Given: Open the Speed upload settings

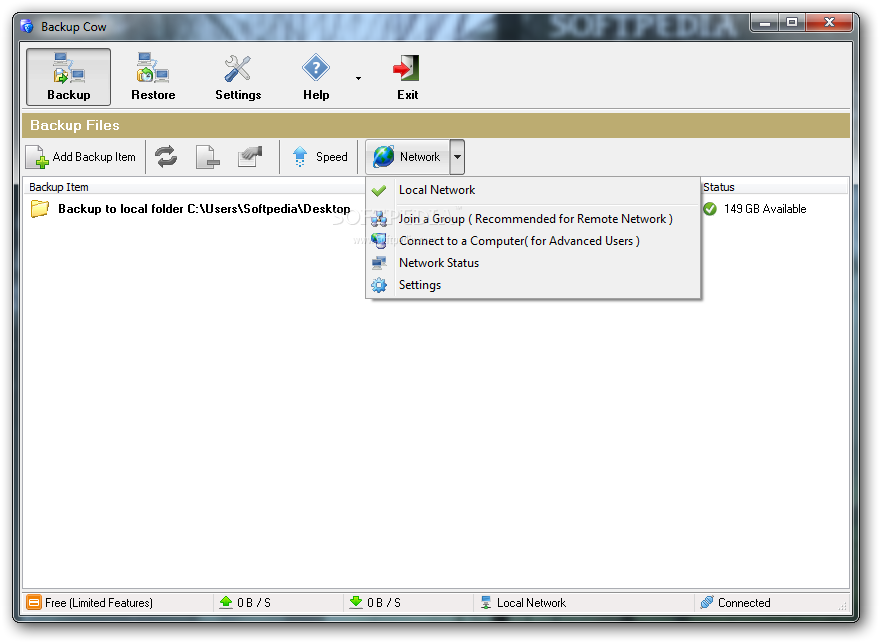Looking at the screenshot, I should [x=320, y=157].
